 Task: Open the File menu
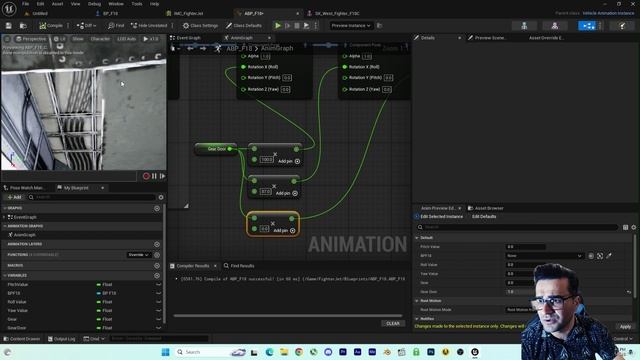click(25, 4)
